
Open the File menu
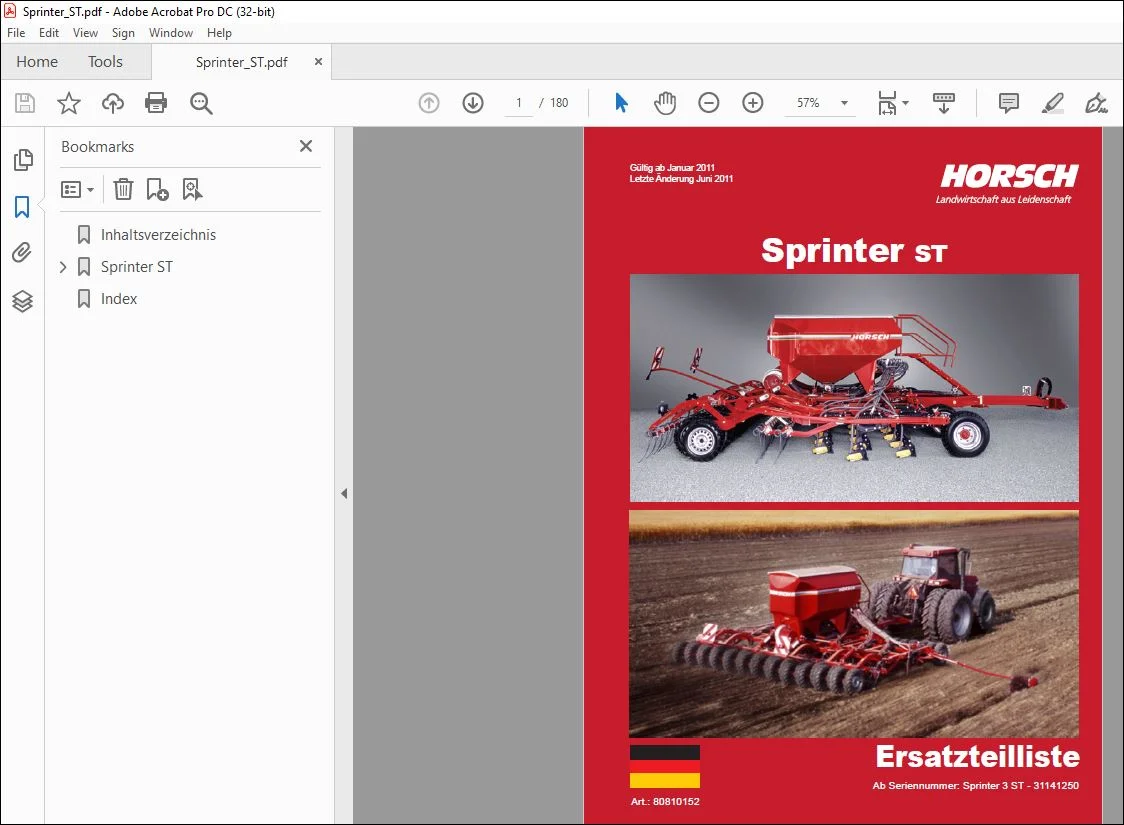tap(16, 33)
